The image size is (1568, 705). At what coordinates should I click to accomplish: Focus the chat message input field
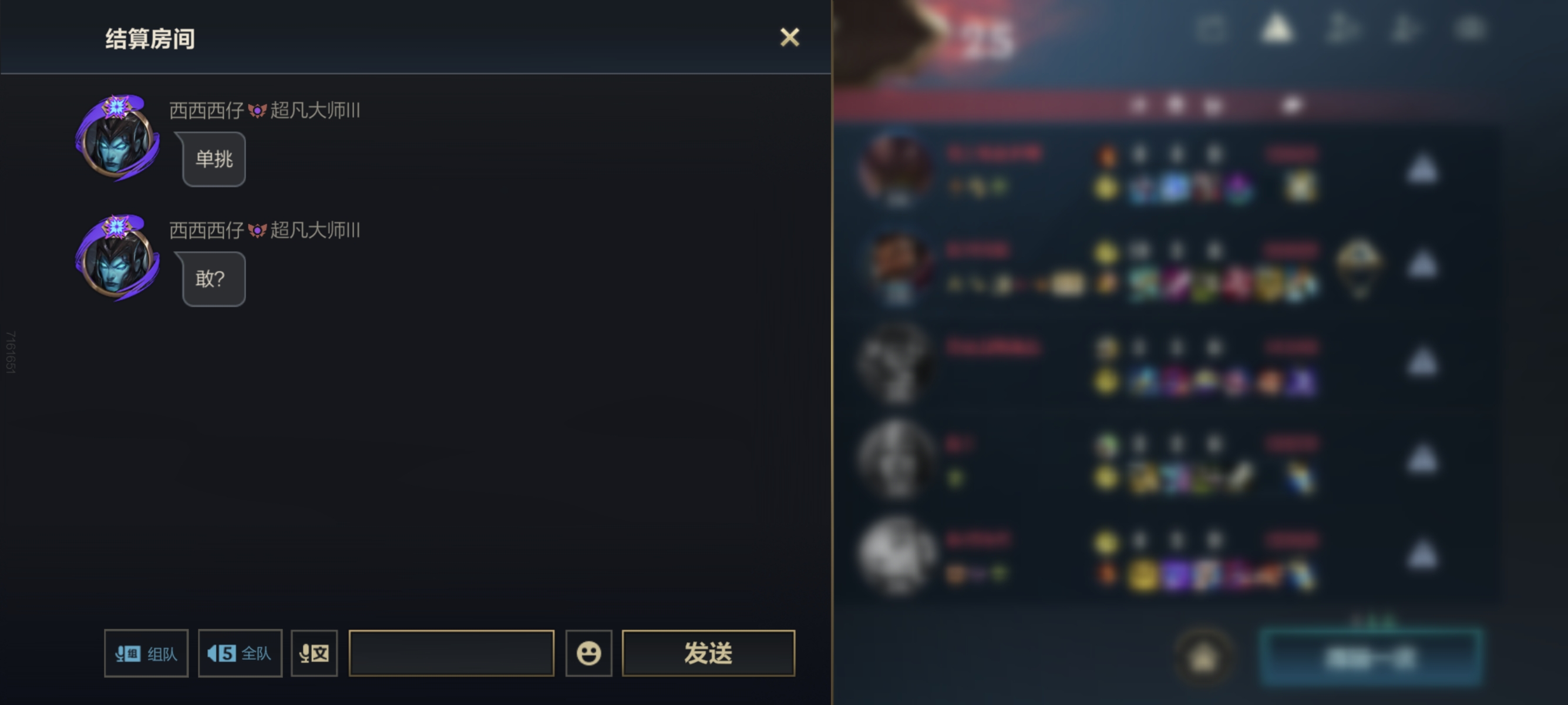pyautogui.click(x=451, y=653)
